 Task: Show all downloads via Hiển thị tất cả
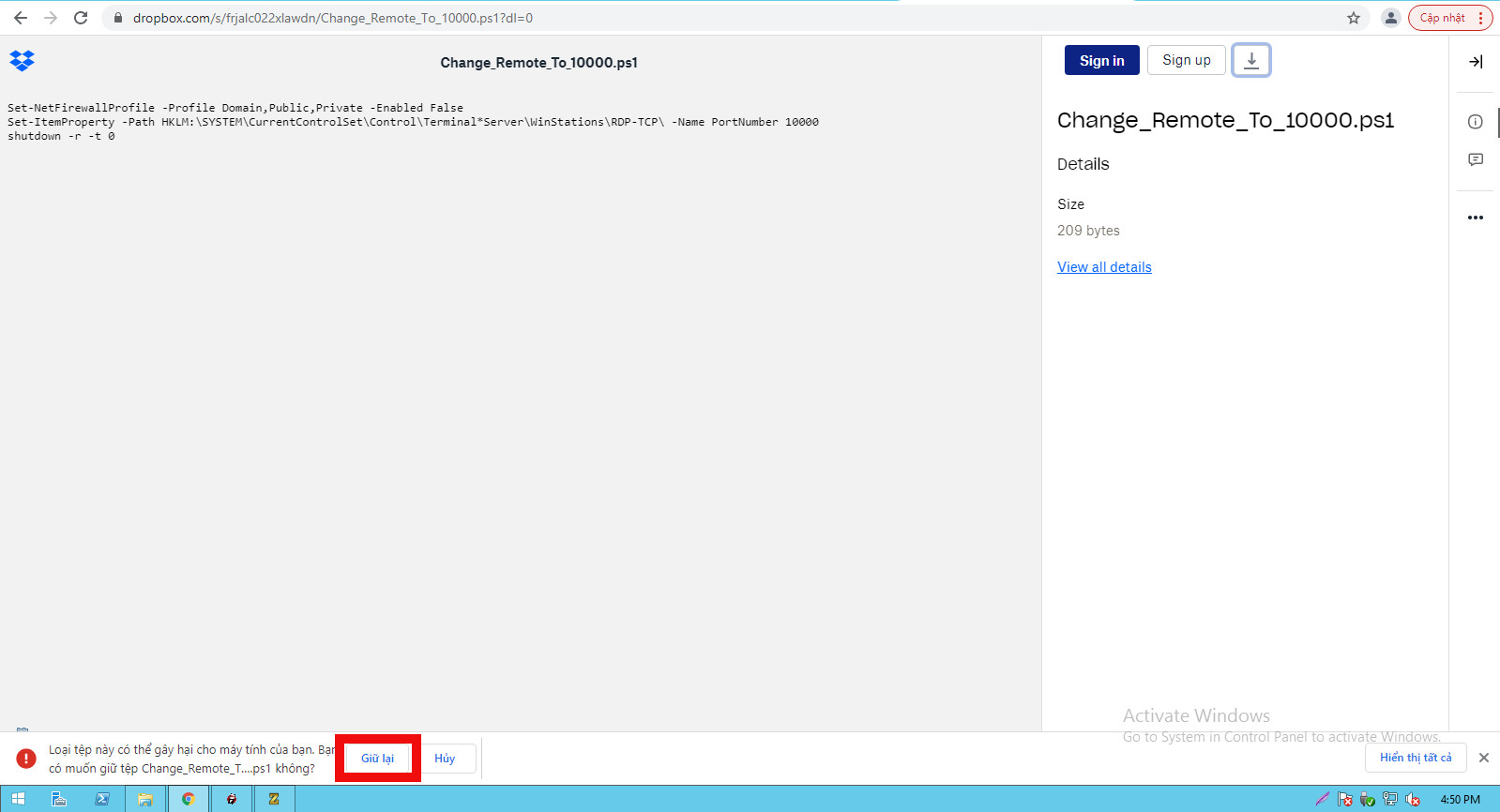click(1415, 758)
